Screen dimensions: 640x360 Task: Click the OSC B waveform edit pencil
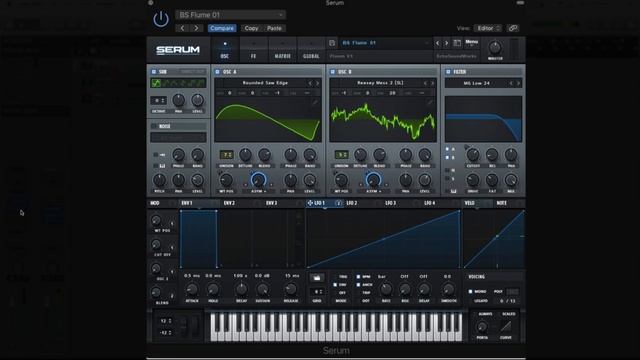[429, 102]
